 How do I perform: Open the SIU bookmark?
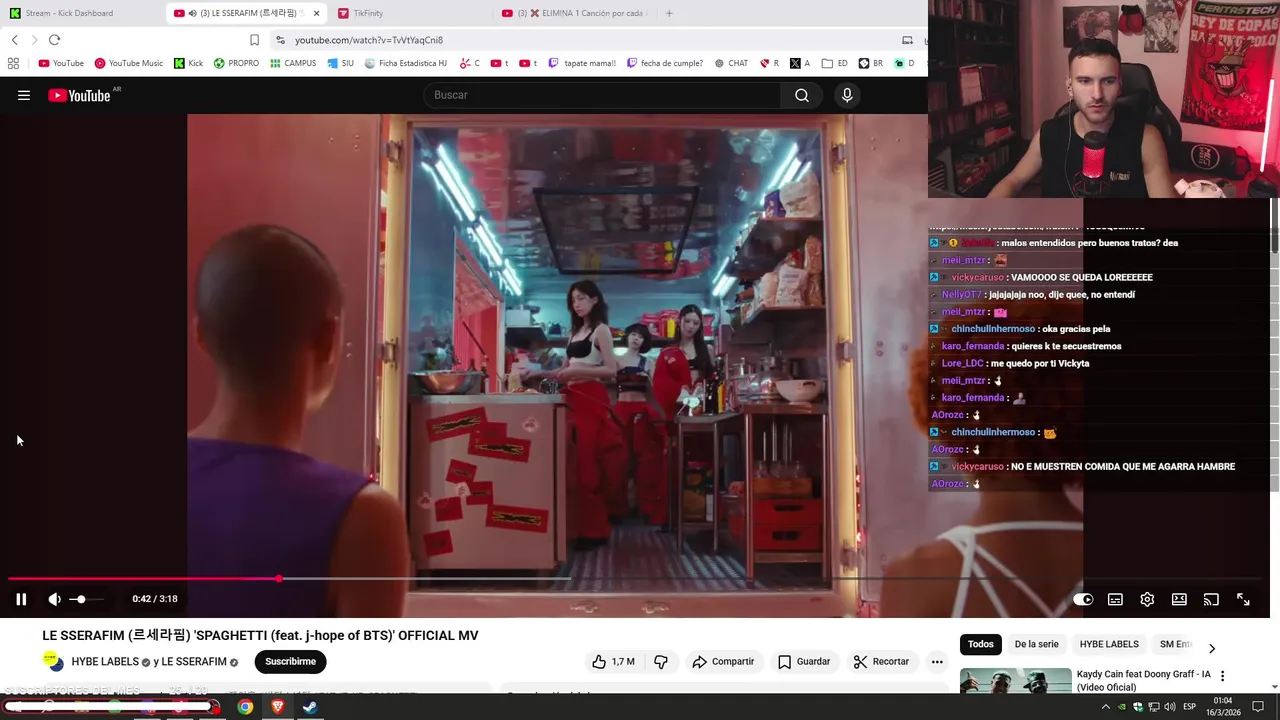(x=341, y=63)
